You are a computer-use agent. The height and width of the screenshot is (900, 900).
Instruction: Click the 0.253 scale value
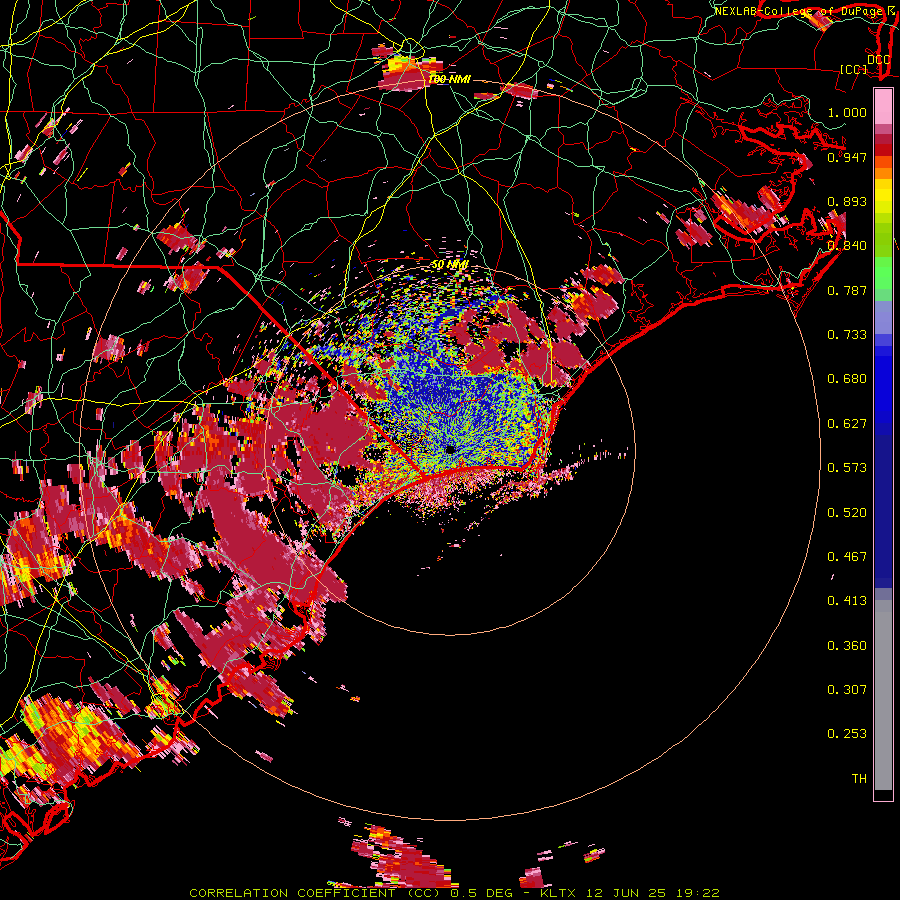click(x=847, y=734)
